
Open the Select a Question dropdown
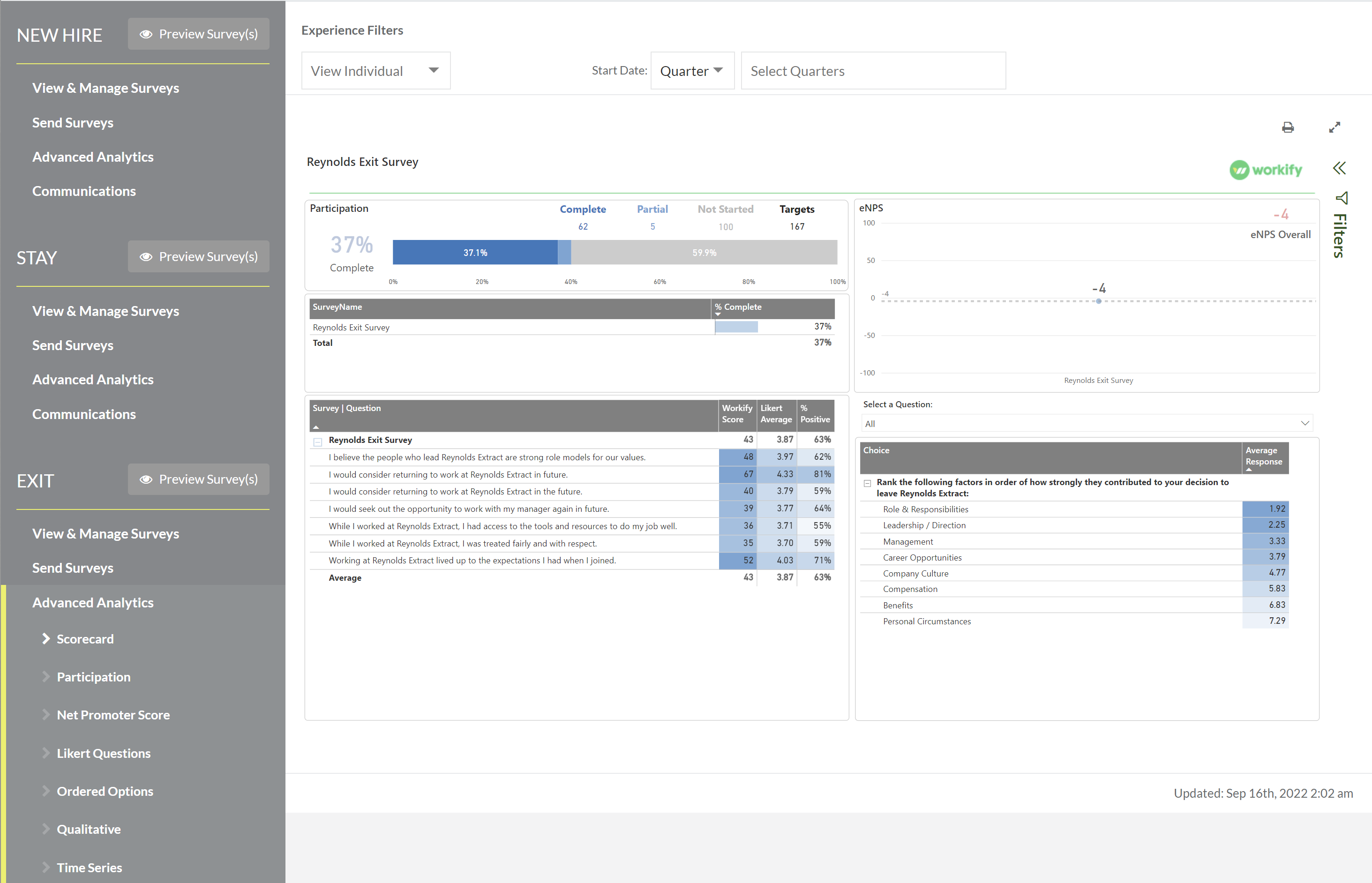pos(1087,423)
